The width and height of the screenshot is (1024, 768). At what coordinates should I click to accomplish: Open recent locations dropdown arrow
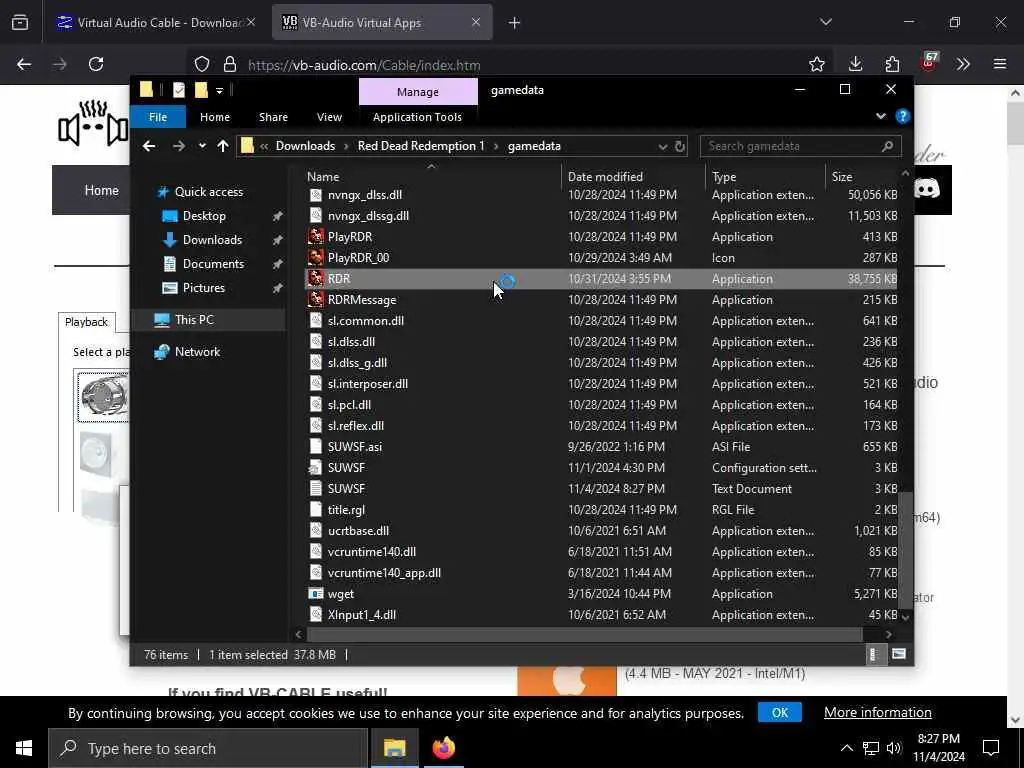(202, 146)
